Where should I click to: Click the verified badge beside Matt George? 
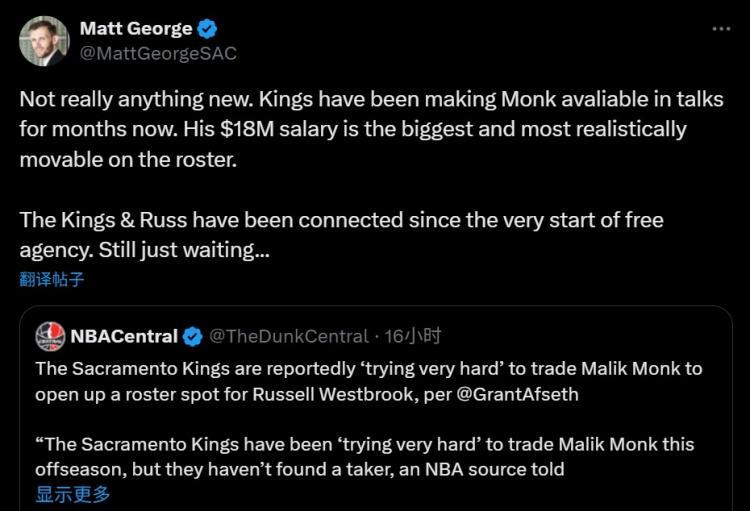tap(208, 29)
